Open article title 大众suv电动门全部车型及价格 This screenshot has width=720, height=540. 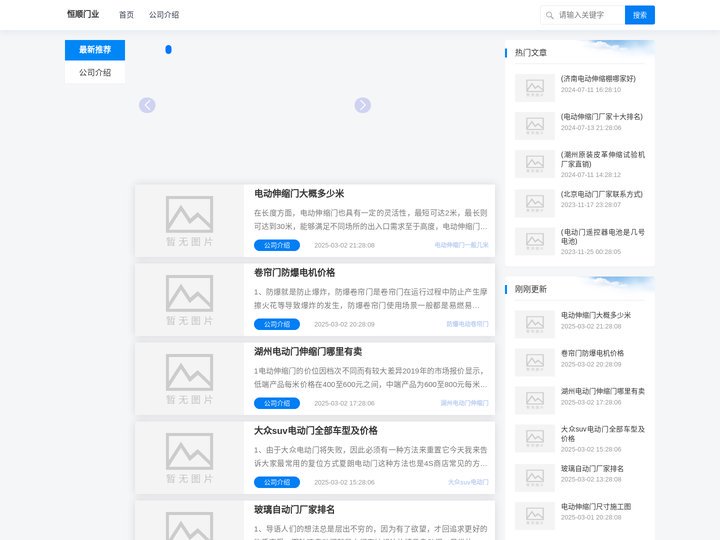pos(315,430)
